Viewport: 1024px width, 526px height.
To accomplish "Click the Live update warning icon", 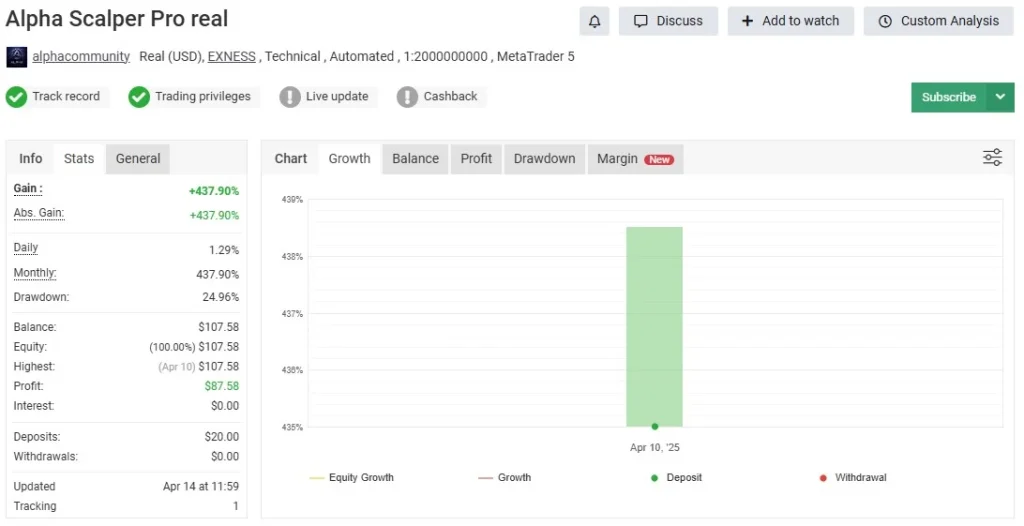I will click(x=290, y=97).
